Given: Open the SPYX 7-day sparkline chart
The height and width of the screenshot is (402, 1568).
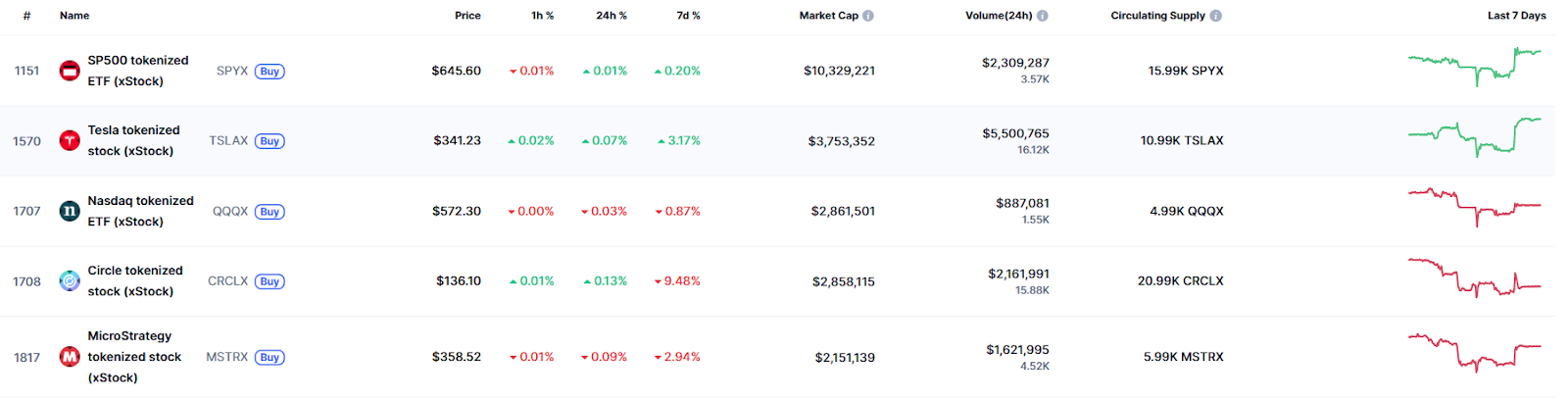Looking at the screenshot, I should pos(1474,67).
